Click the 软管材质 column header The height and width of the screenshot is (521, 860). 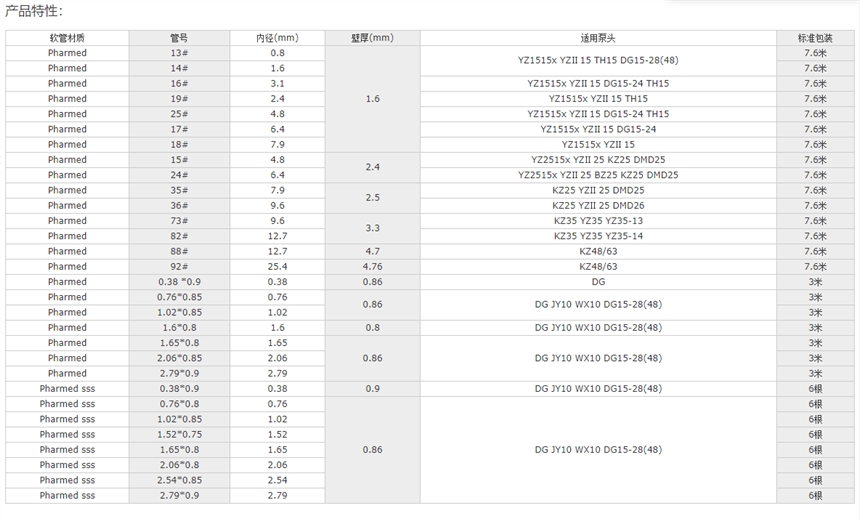click(x=67, y=37)
